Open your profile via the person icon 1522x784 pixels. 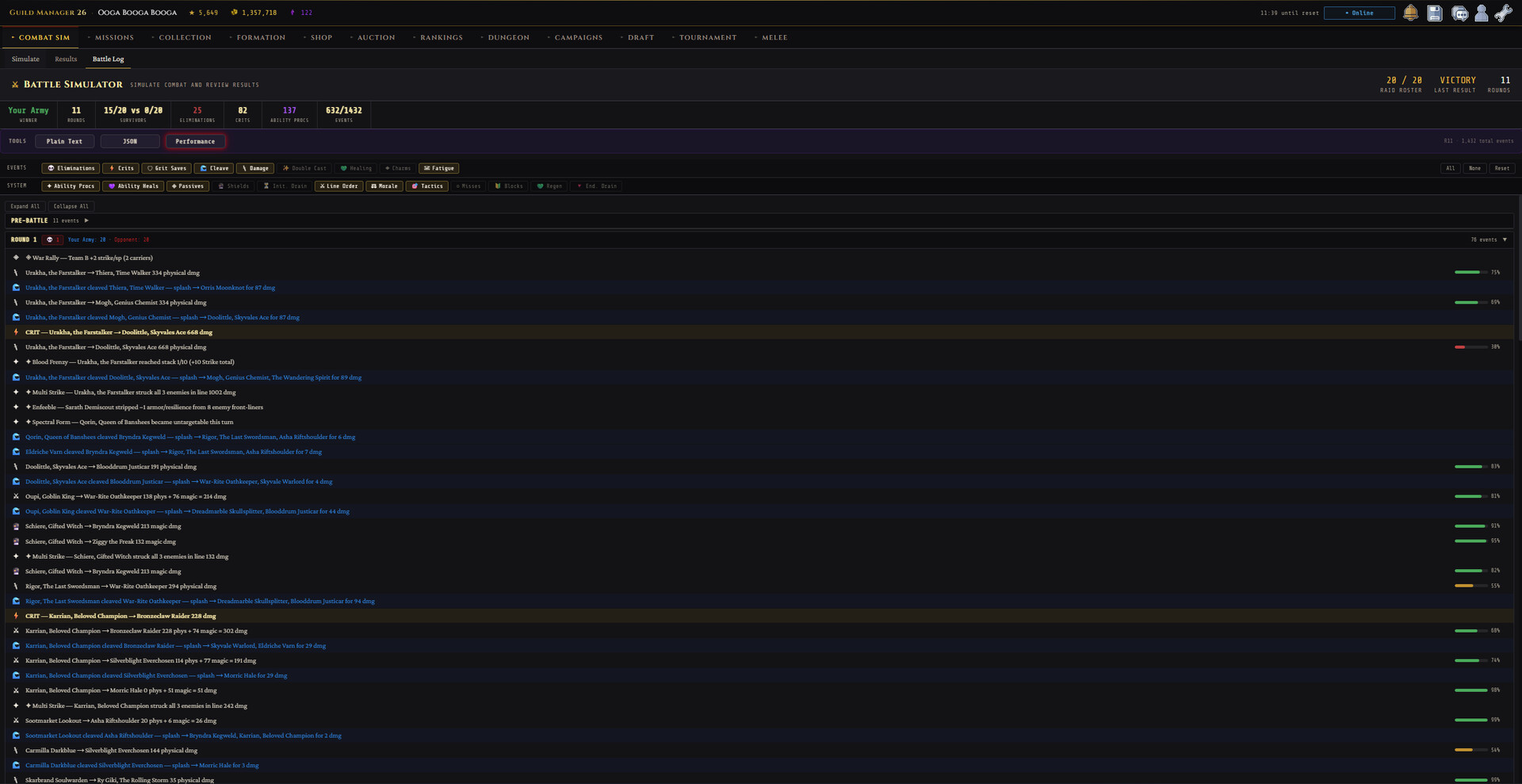pyautogui.click(x=1482, y=13)
